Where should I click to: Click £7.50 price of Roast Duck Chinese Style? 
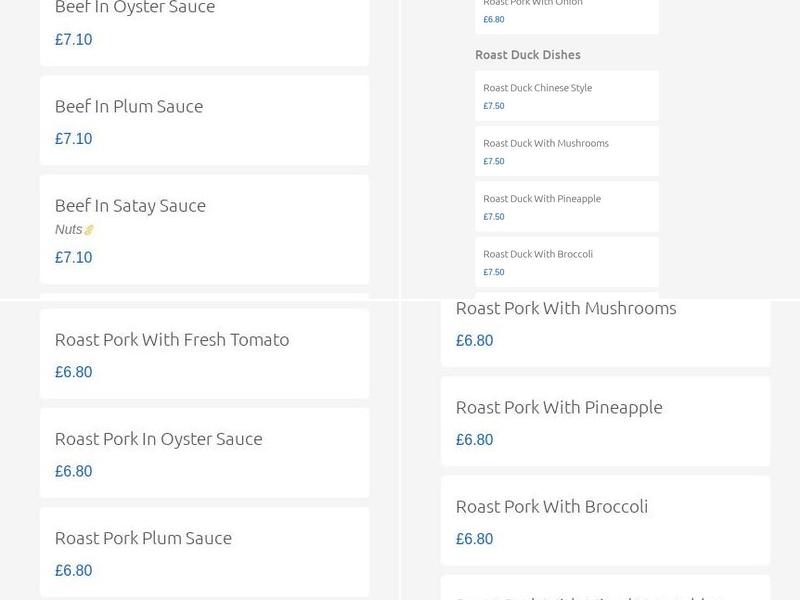(494, 106)
